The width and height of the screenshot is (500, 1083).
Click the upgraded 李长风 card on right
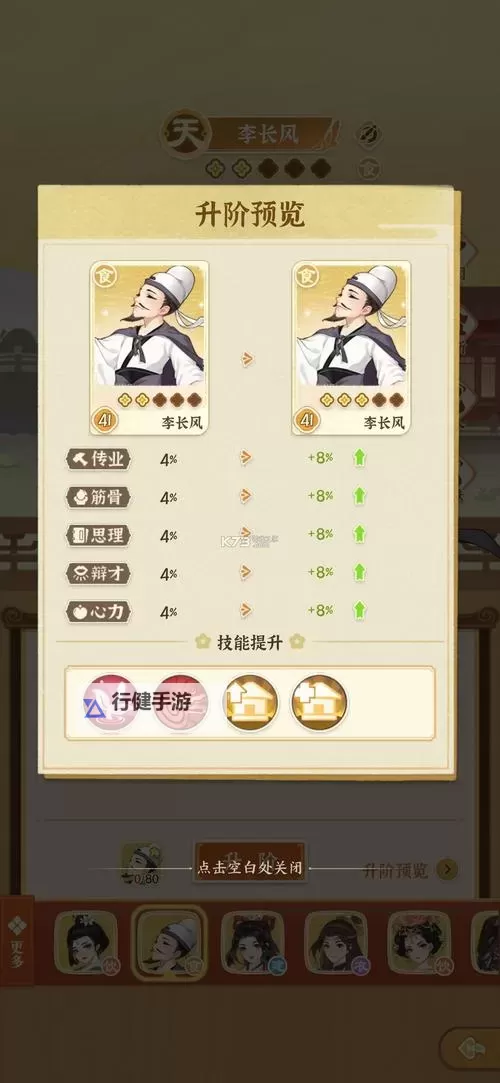coord(351,347)
